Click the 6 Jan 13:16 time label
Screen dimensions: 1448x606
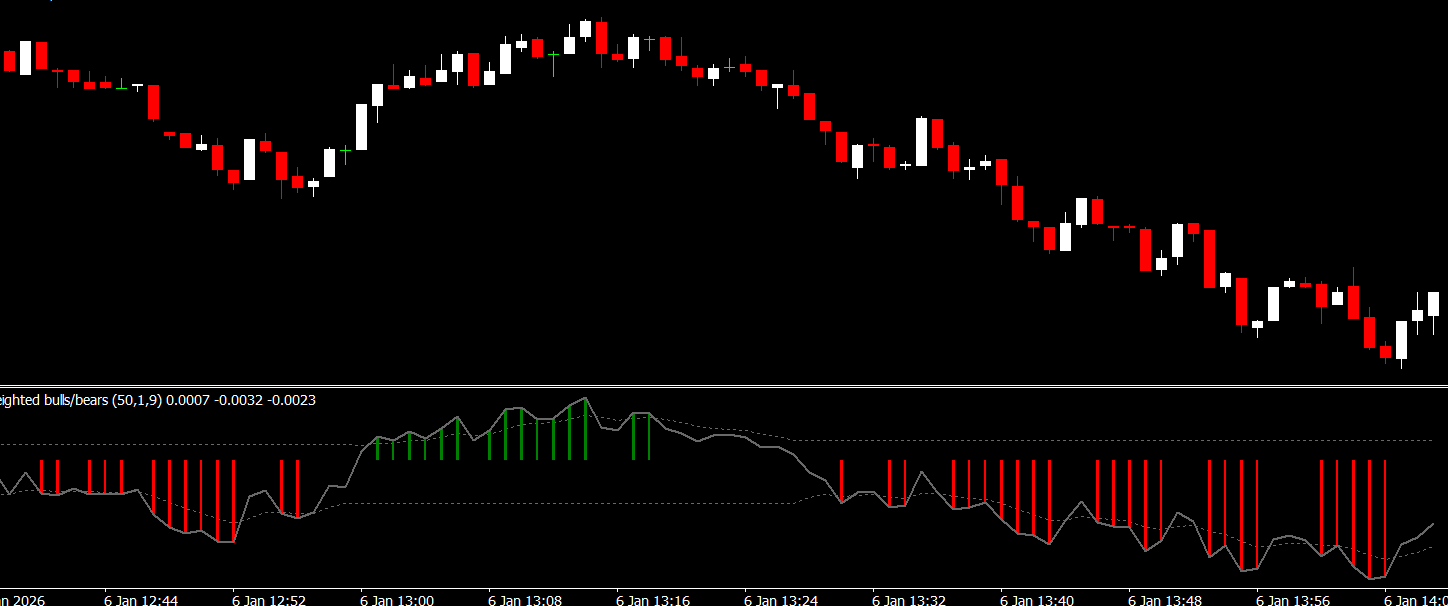[x=653, y=600]
